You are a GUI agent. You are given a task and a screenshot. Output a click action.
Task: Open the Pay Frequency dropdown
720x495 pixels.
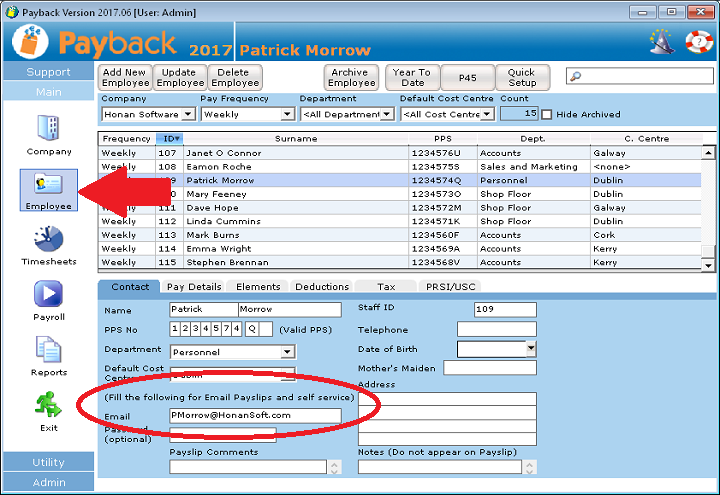click(x=288, y=114)
